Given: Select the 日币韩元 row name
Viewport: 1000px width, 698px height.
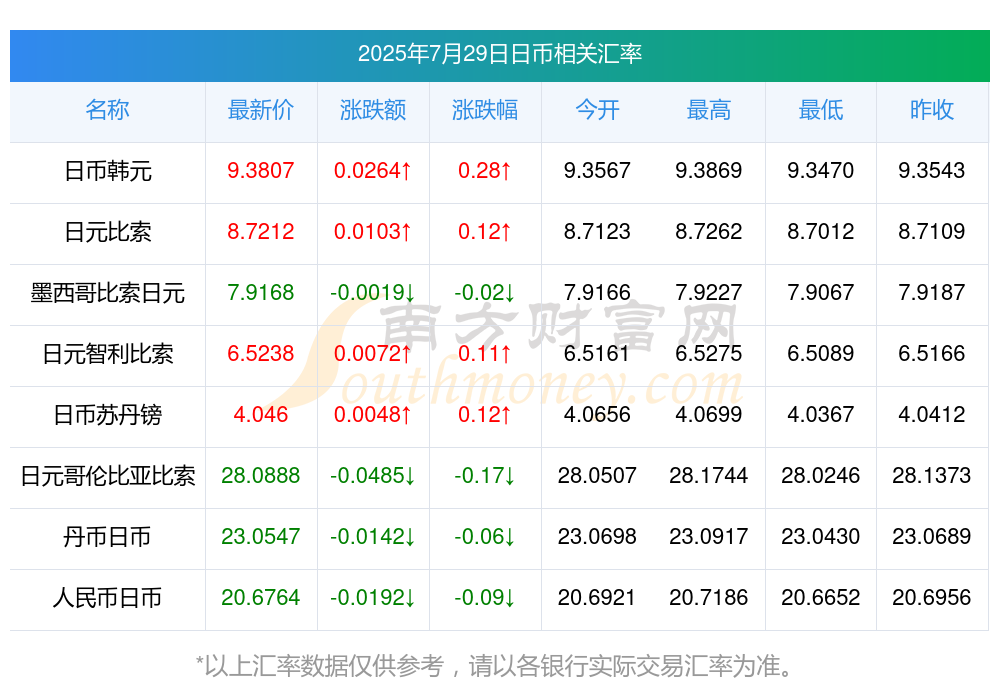Looking at the screenshot, I should (x=108, y=171).
